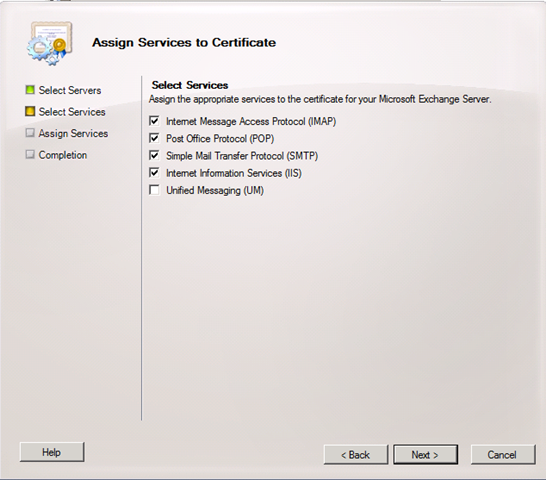Click green Select Servers step indicator

coord(30,90)
